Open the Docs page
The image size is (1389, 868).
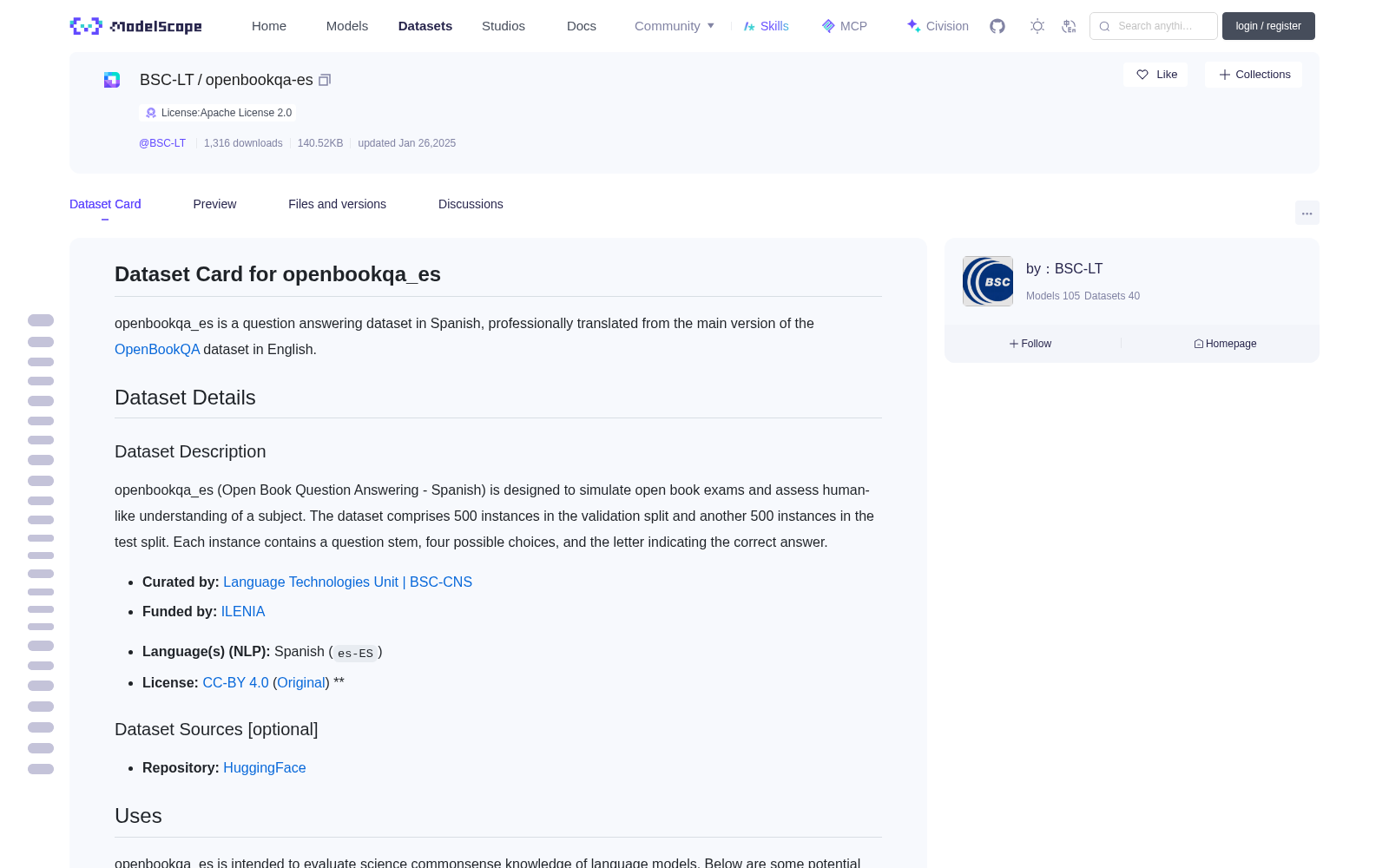pyautogui.click(x=582, y=26)
